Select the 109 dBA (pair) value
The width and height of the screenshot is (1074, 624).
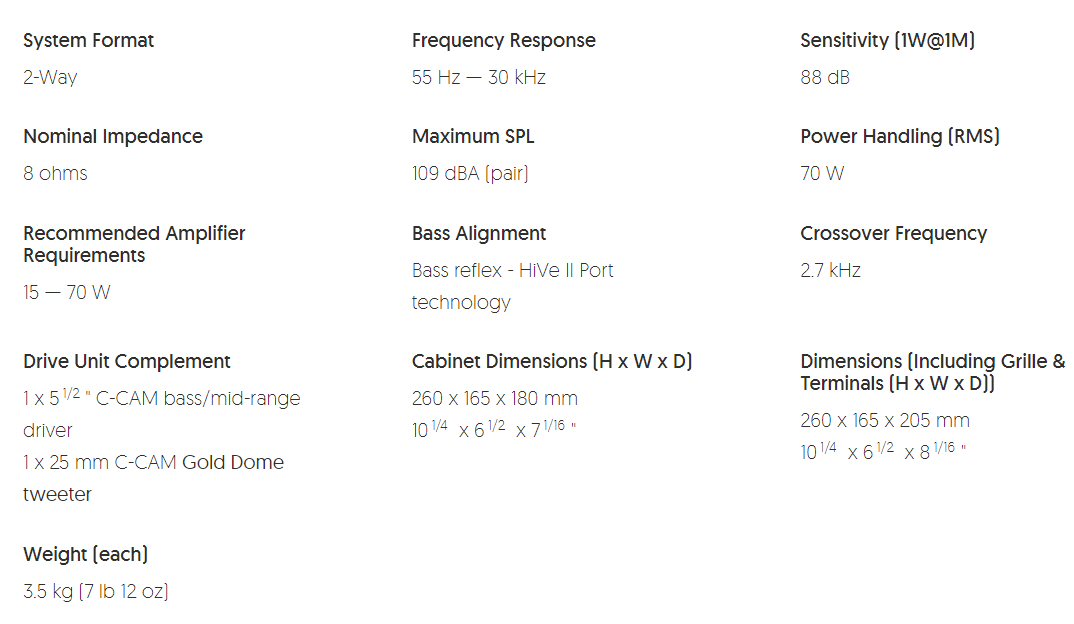click(470, 173)
